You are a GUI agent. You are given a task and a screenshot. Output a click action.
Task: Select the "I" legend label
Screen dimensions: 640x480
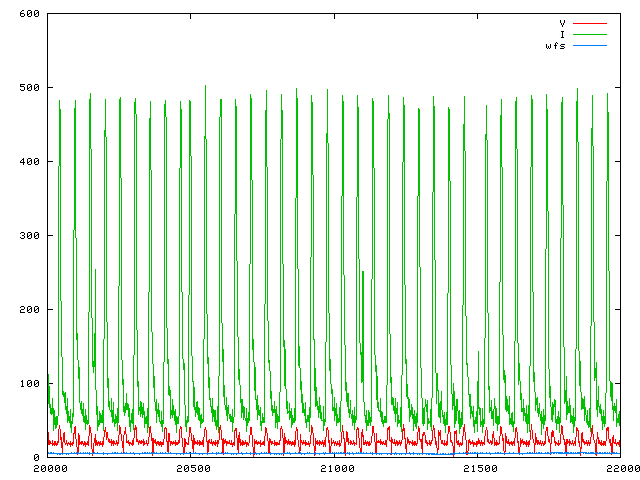[x=562, y=34]
